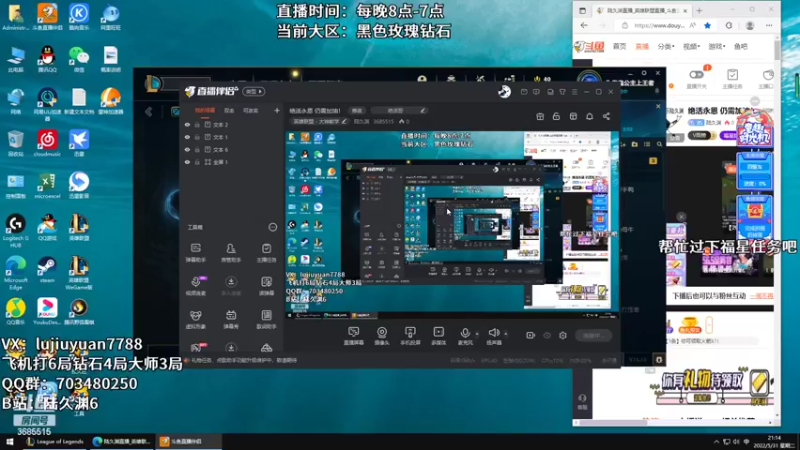Open 分类 dropdown on Douyu site
The image size is (800, 450).
[666, 46]
